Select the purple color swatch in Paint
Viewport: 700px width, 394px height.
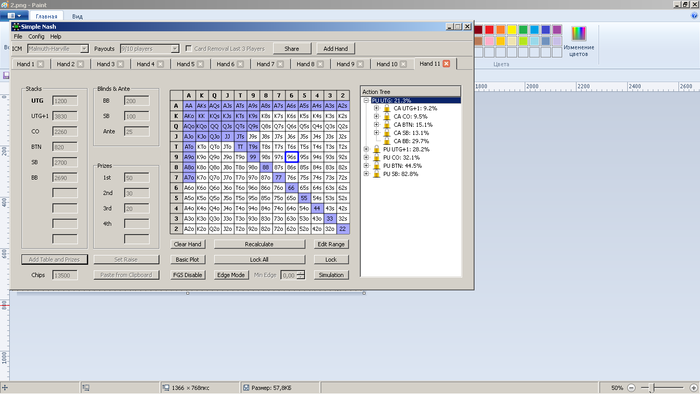[557, 30]
